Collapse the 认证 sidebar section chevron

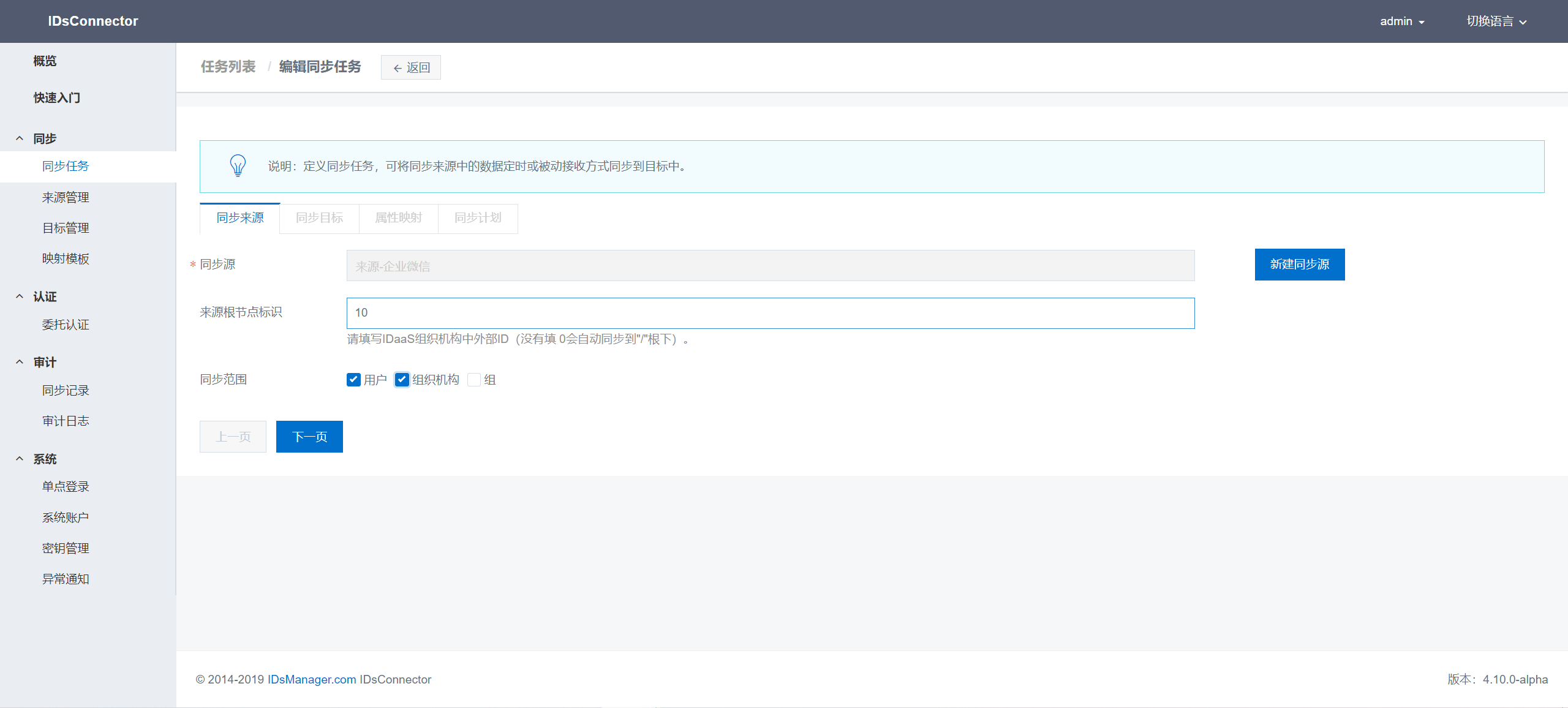click(20, 296)
